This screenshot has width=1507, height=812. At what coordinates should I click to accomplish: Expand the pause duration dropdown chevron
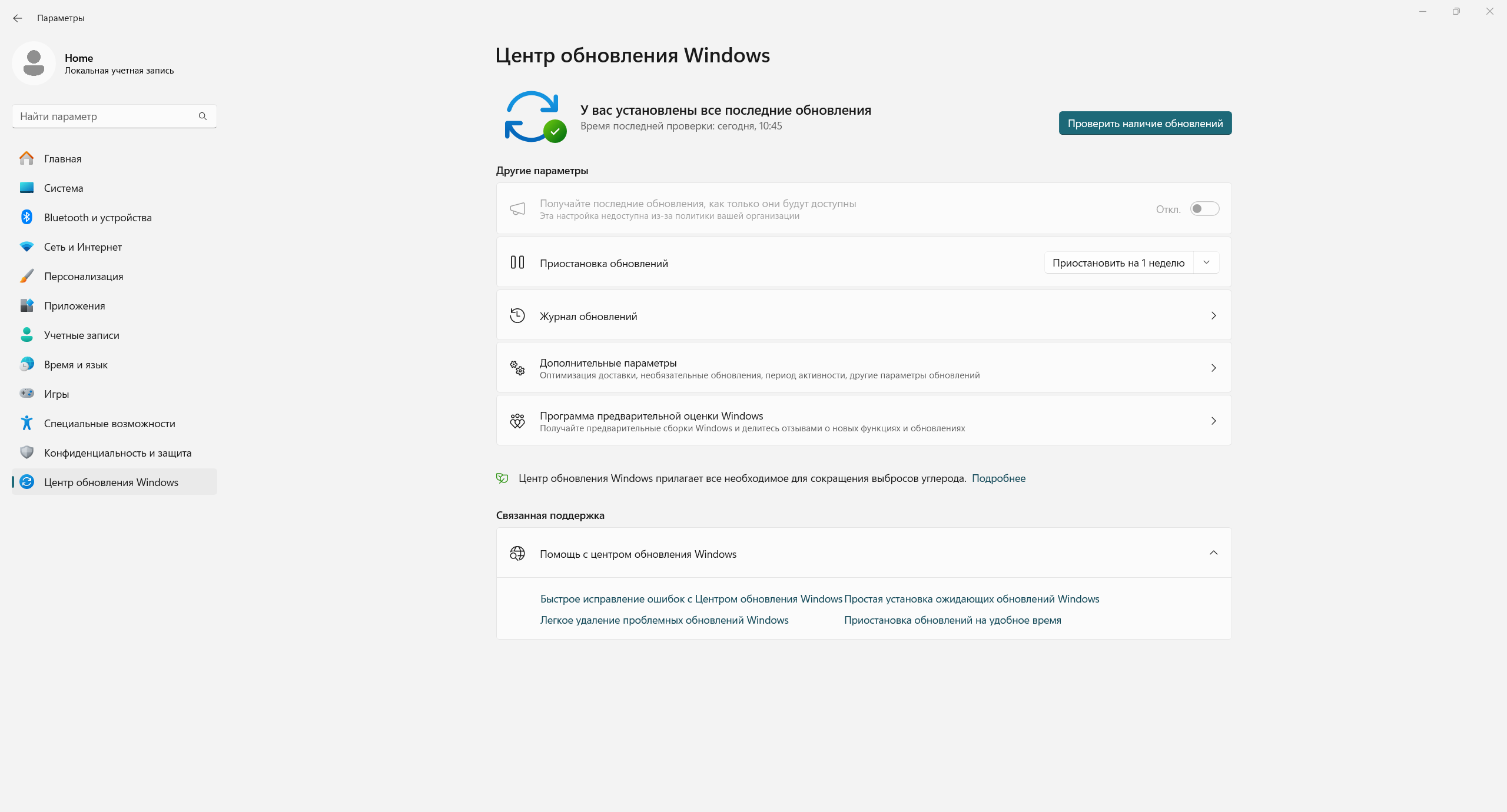(1207, 262)
